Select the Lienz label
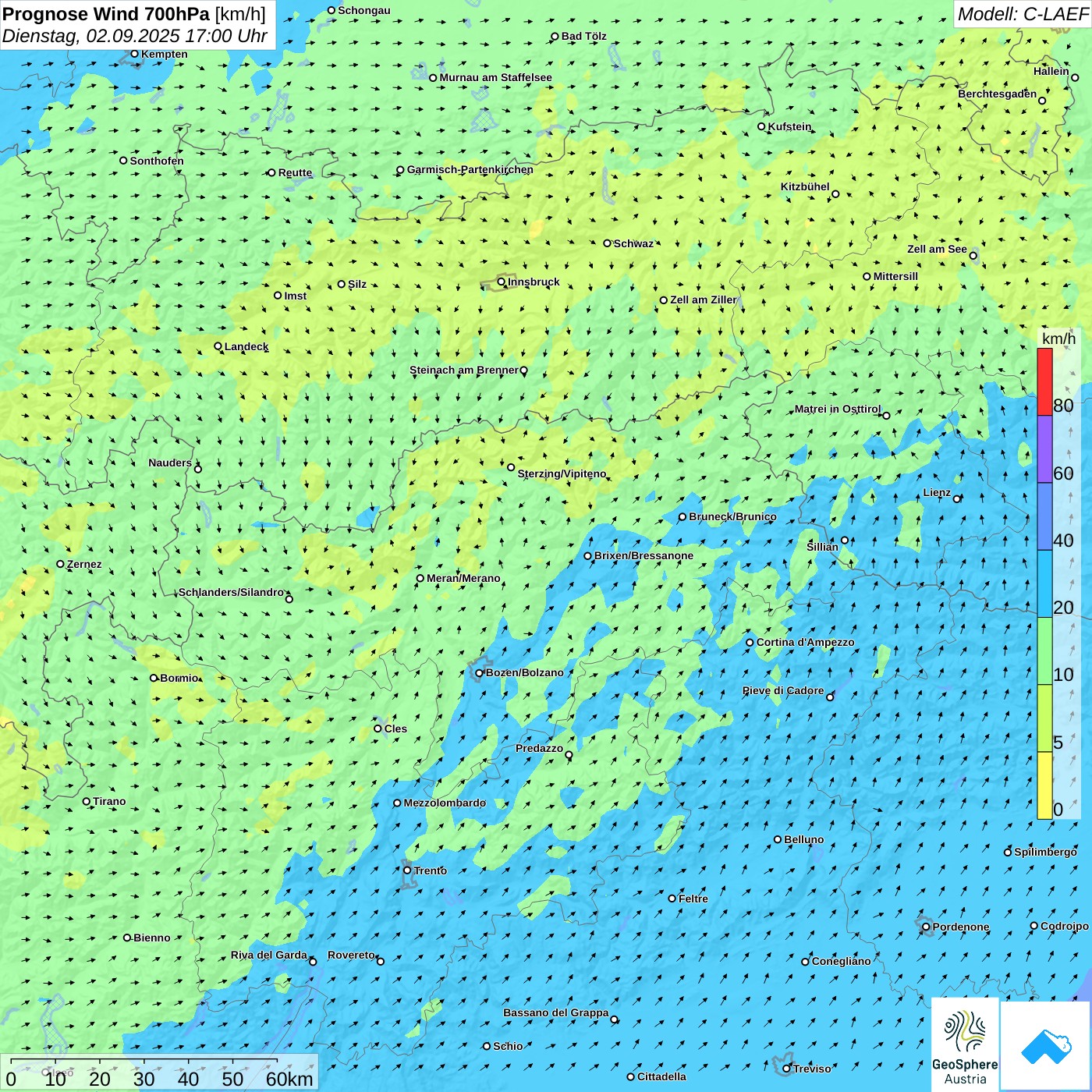This screenshot has width=1092, height=1092. [937, 492]
